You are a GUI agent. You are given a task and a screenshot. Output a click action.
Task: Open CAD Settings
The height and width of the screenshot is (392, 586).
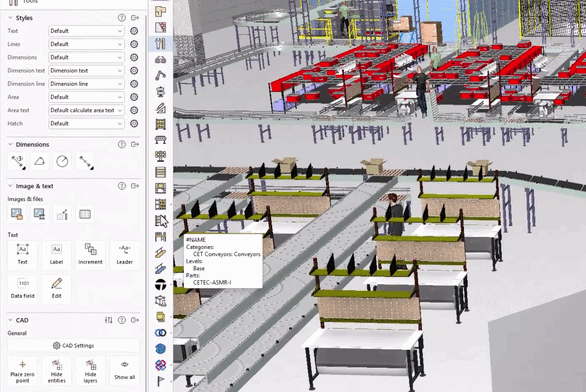(73, 346)
